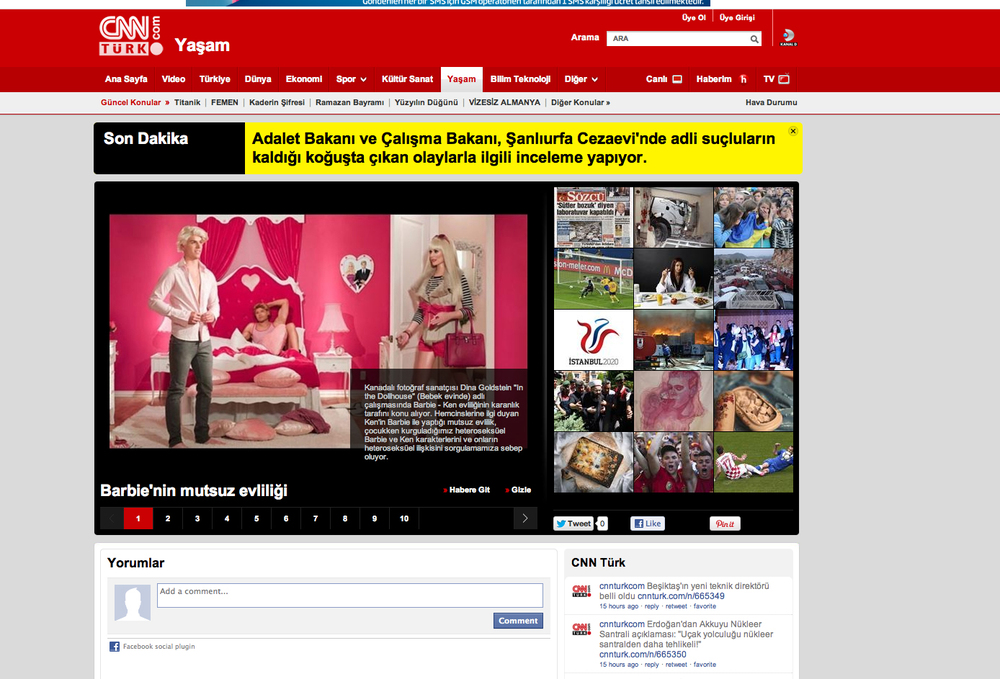Screen dimensions: 1000x679
Task: Click the Üye Girişi link
Action: coord(737,18)
